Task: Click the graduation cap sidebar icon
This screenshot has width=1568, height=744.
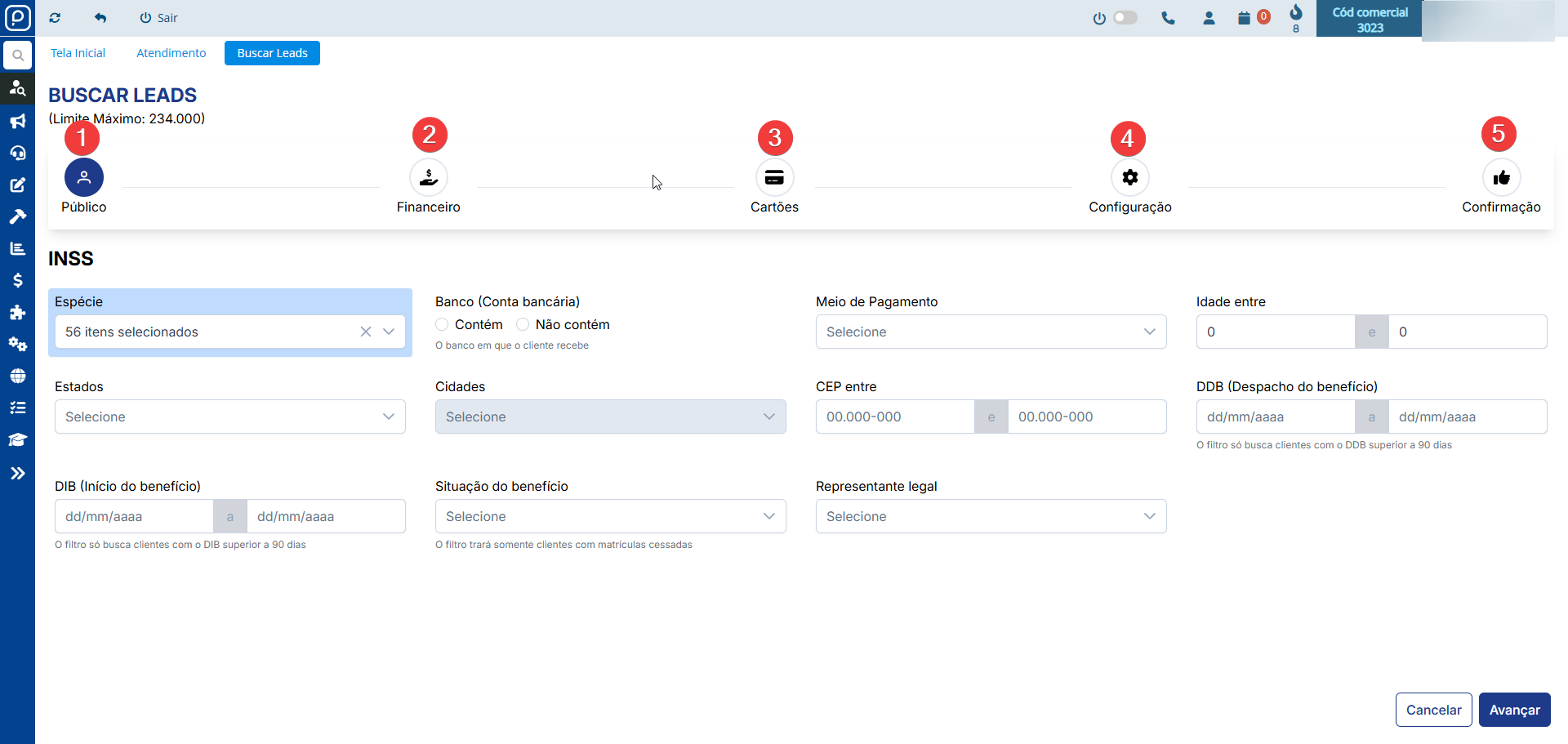Action: coord(17,440)
